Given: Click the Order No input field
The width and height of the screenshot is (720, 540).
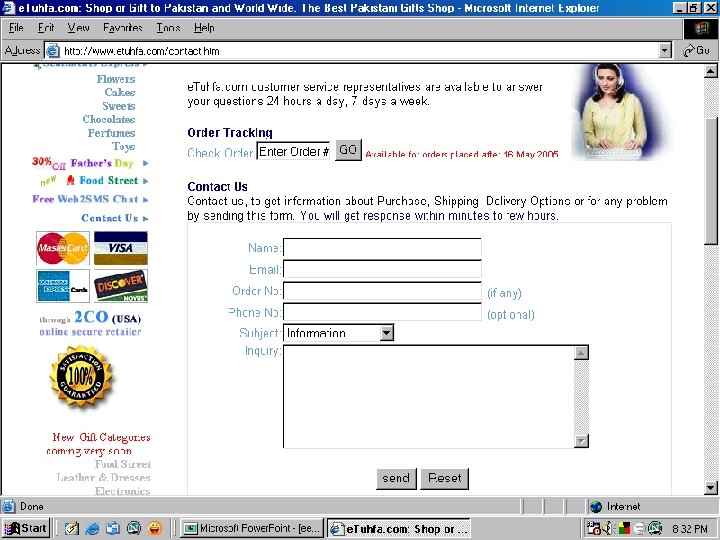Looking at the screenshot, I should click(x=382, y=291).
